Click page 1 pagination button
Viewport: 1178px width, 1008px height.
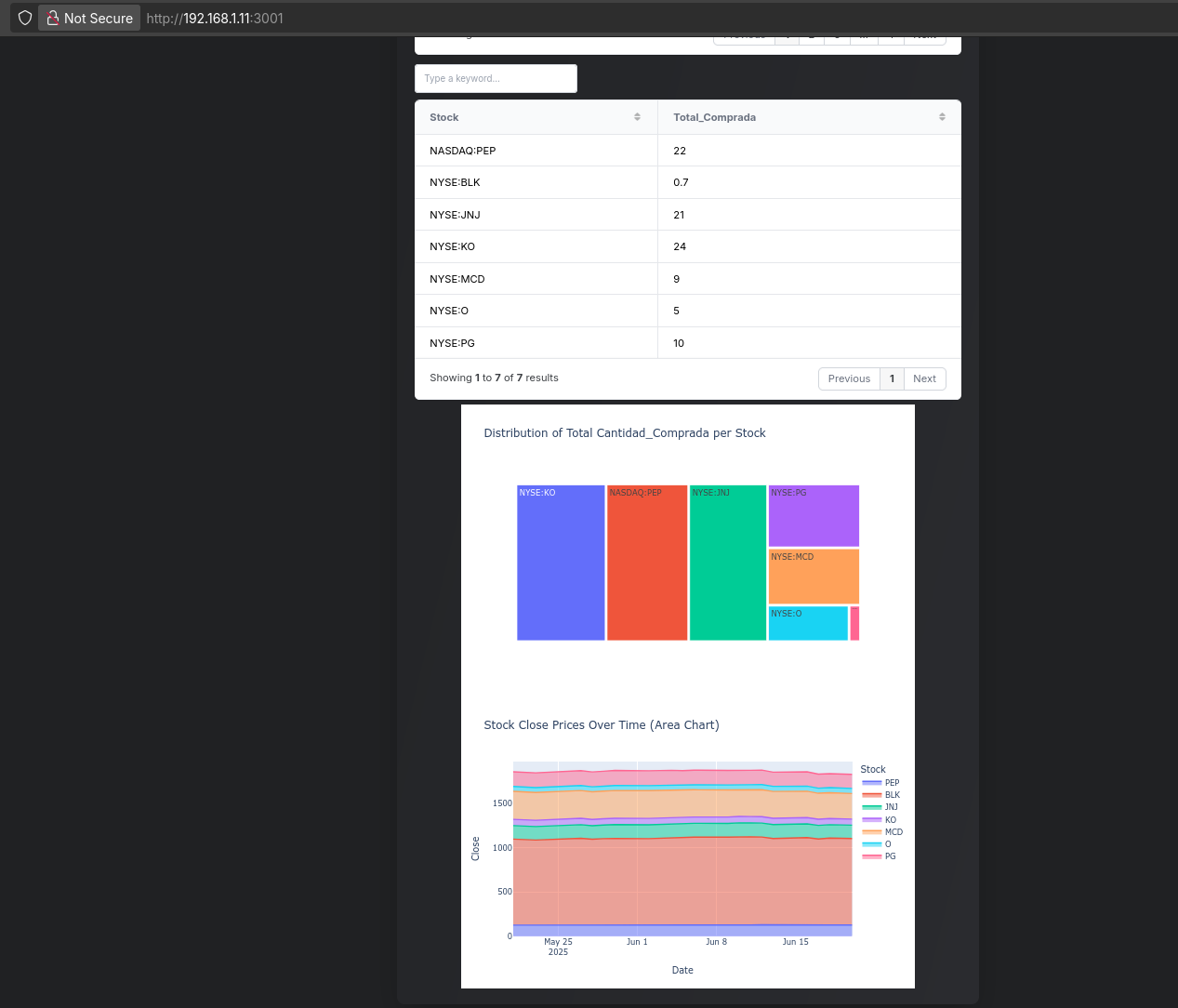[x=892, y=378]
